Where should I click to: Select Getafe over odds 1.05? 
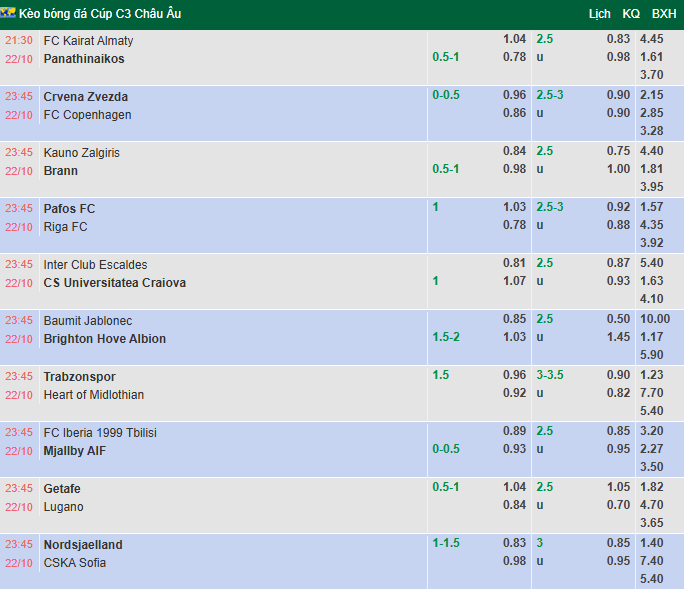point(618,487)
